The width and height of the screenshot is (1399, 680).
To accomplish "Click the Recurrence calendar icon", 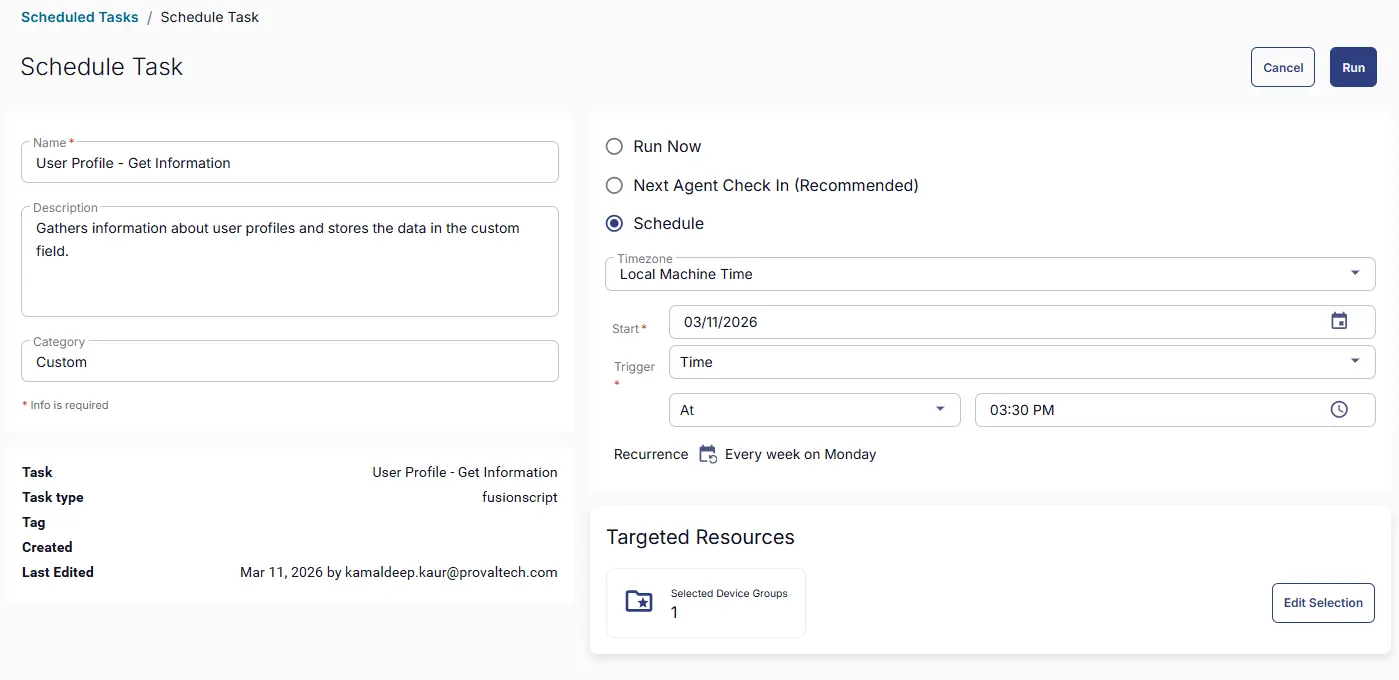I will coord(707,454).
